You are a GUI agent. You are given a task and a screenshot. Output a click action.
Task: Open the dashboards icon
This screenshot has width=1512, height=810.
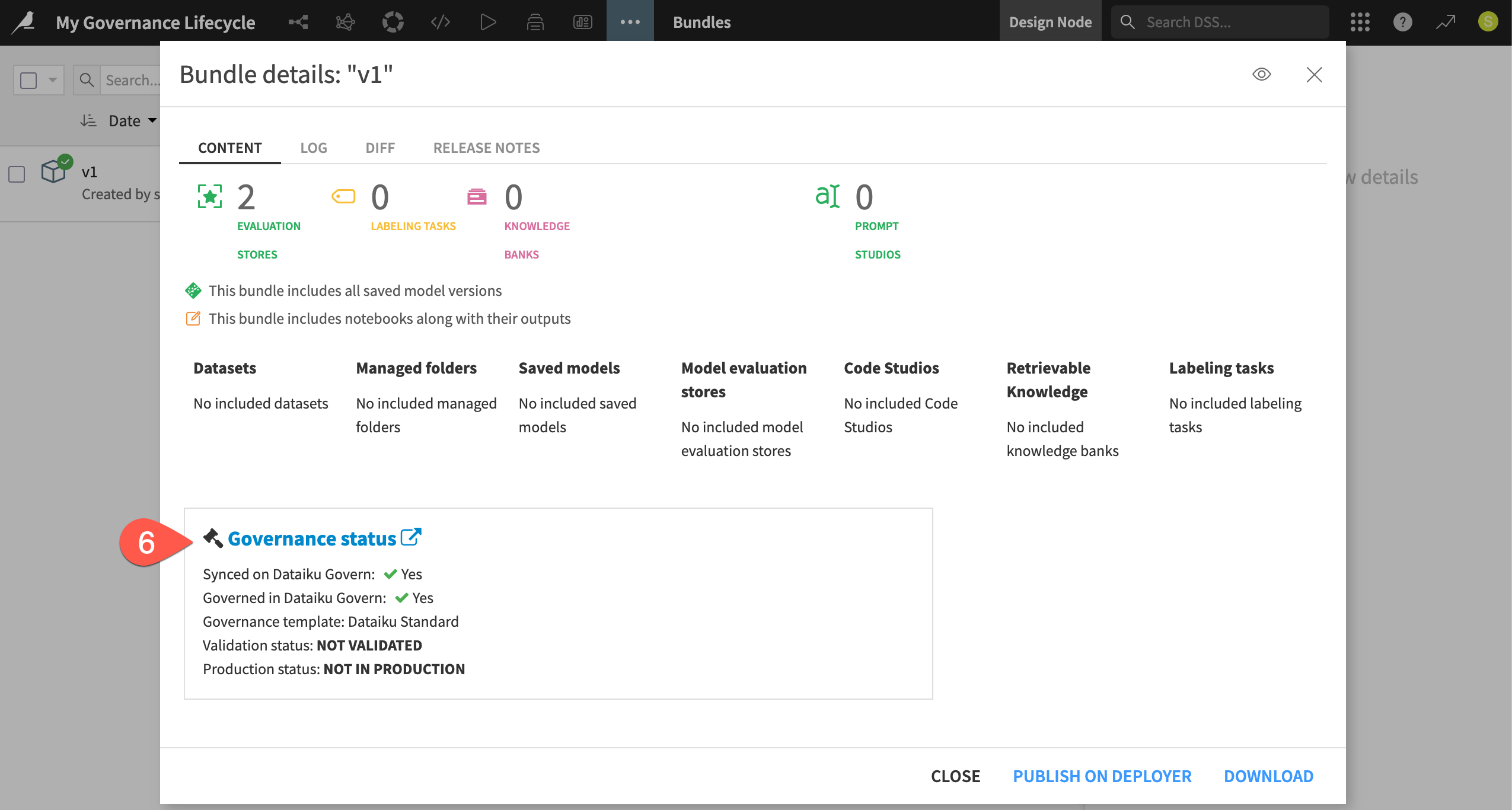(582, 23)
